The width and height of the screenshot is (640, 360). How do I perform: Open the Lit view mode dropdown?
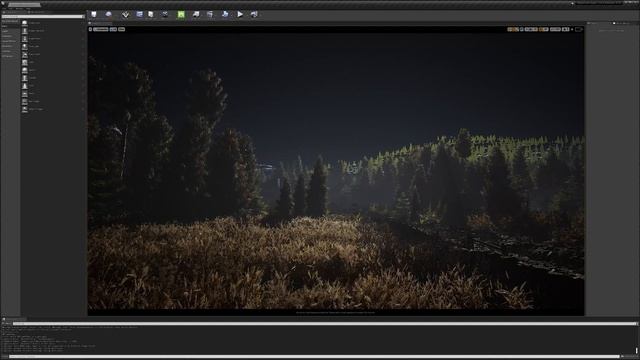tap(113, 29)
